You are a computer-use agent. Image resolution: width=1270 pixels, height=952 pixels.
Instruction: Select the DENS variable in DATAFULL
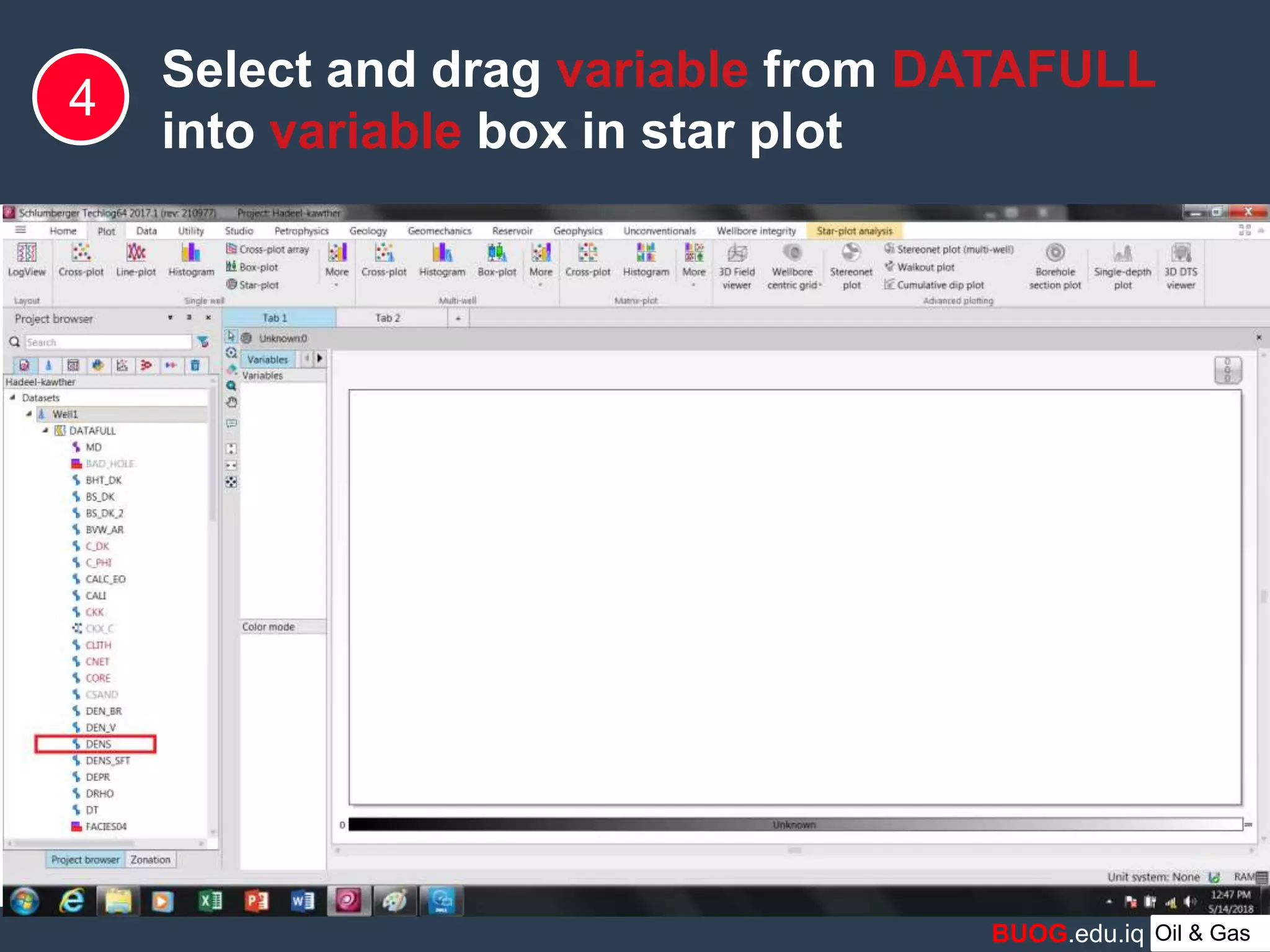click(98, 744)
